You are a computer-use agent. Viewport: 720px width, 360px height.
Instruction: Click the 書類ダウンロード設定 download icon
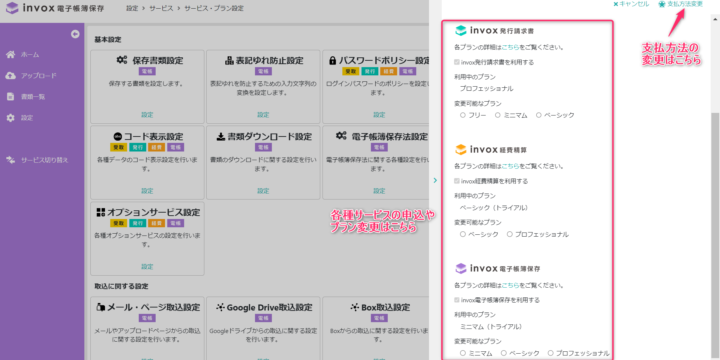tap(220, 136)
